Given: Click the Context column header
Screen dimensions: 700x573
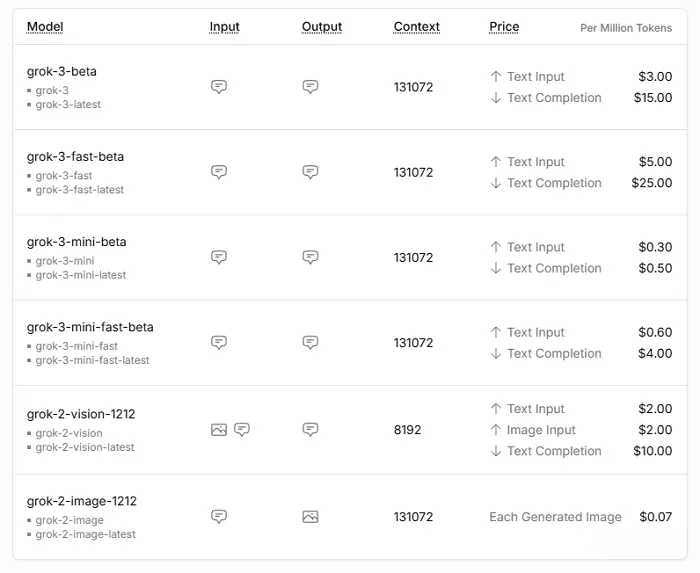Looking at the screenshot, I should (417, 27).
